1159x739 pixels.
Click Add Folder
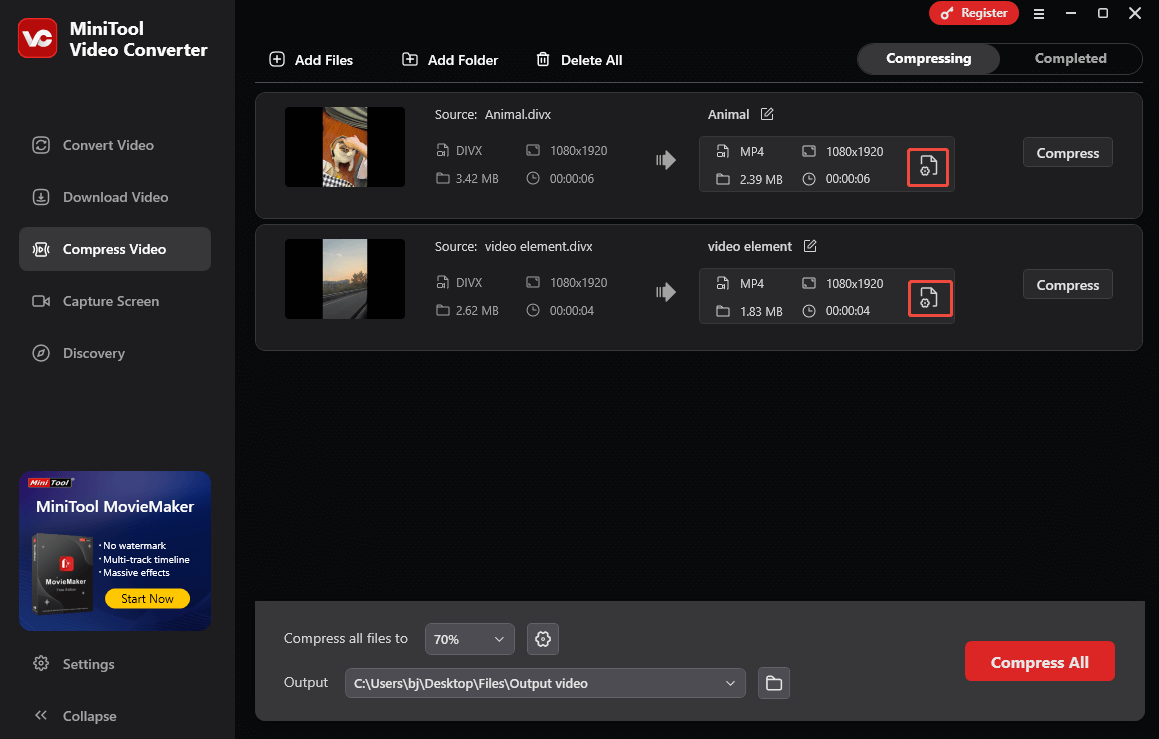[x=449, y=60]
